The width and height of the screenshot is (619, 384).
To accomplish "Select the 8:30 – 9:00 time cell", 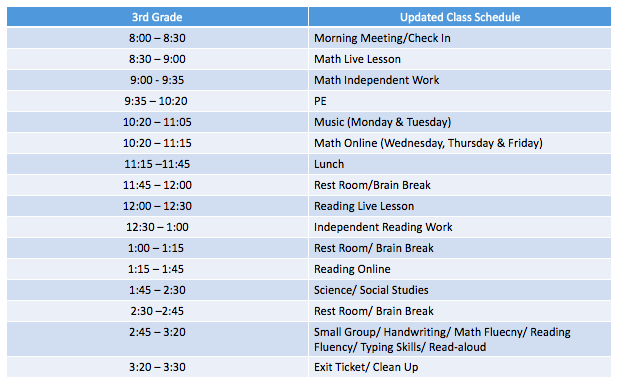I will tap(157, 59).
